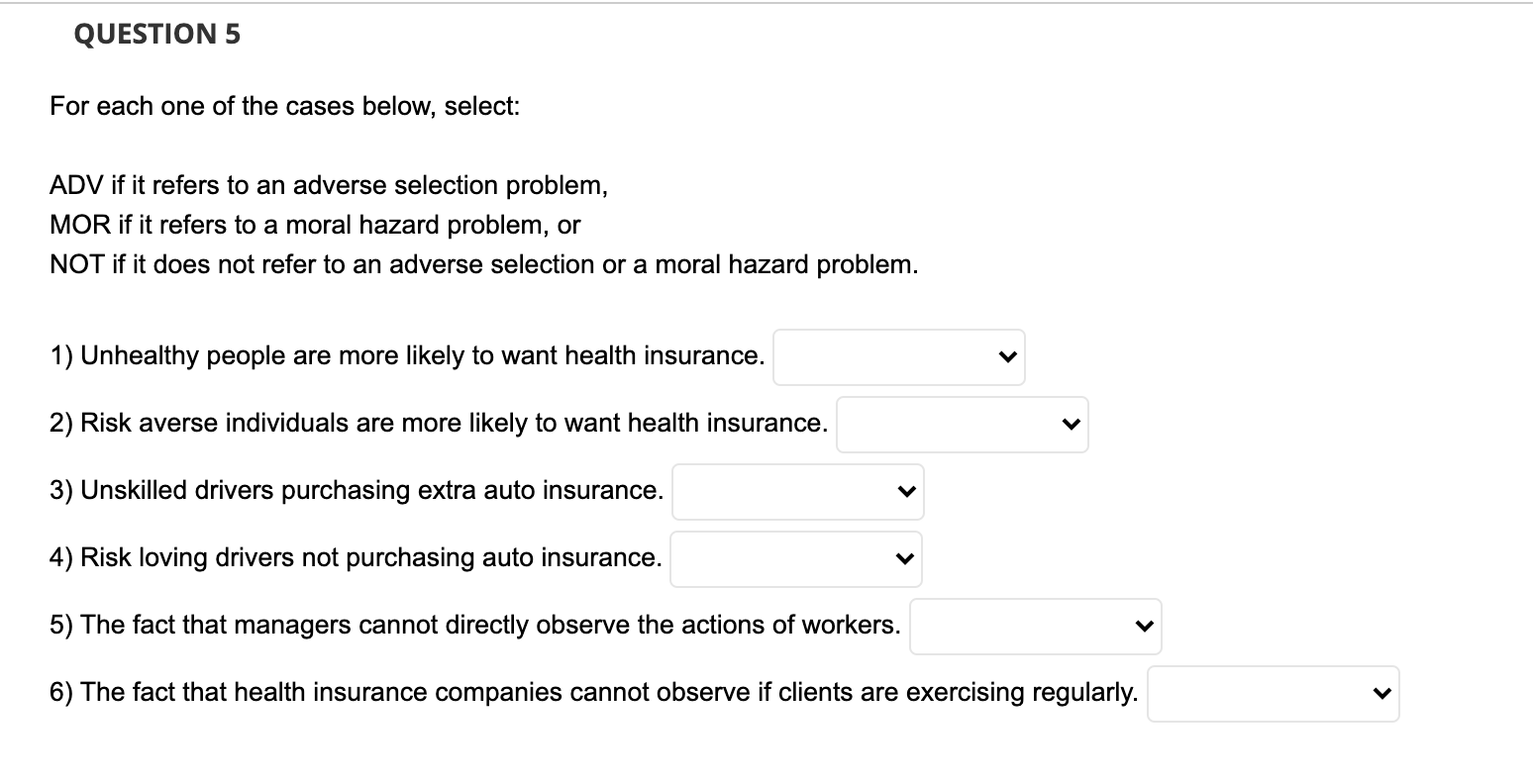Click the NOT definition line of text
The height and width of the screenshot is (784, 1533).
pos(484,265)
